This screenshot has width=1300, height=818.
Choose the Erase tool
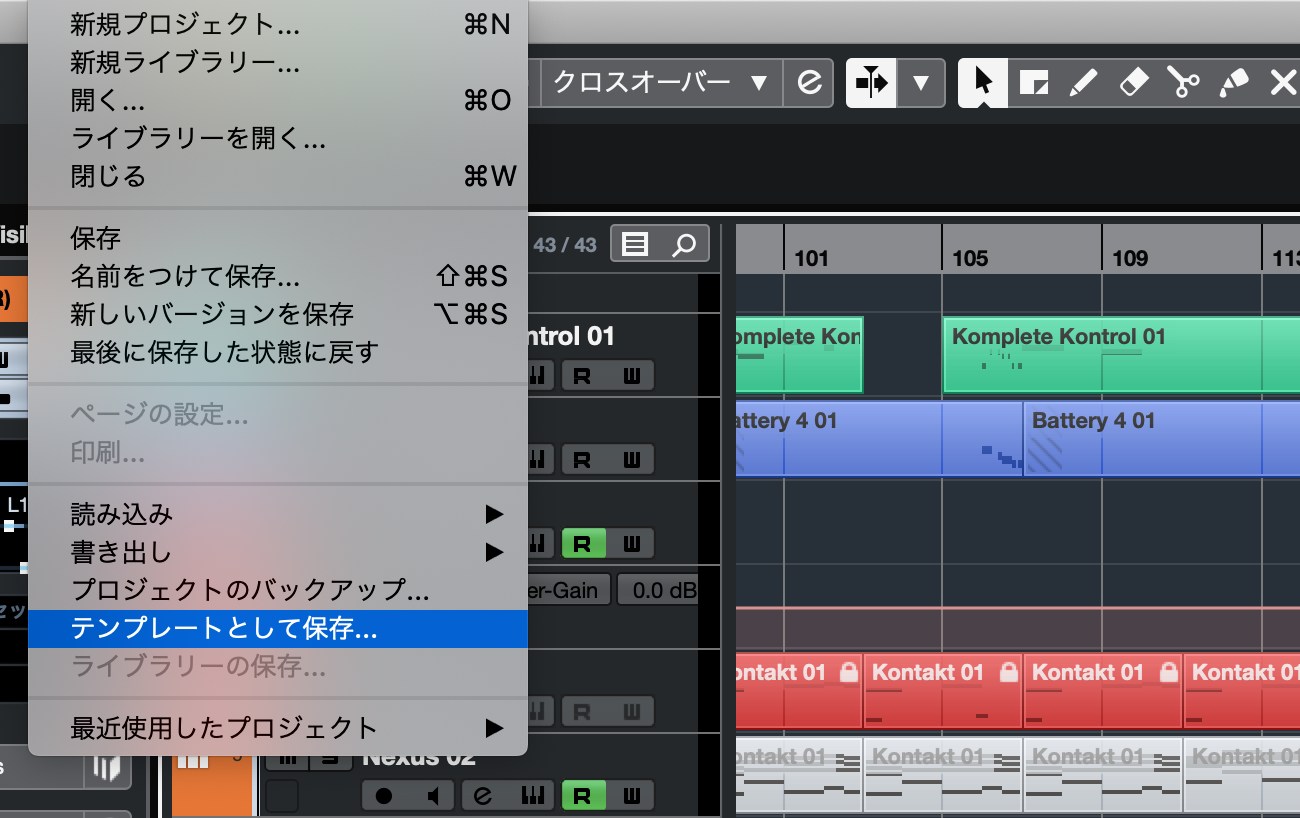coord(1133,82)
